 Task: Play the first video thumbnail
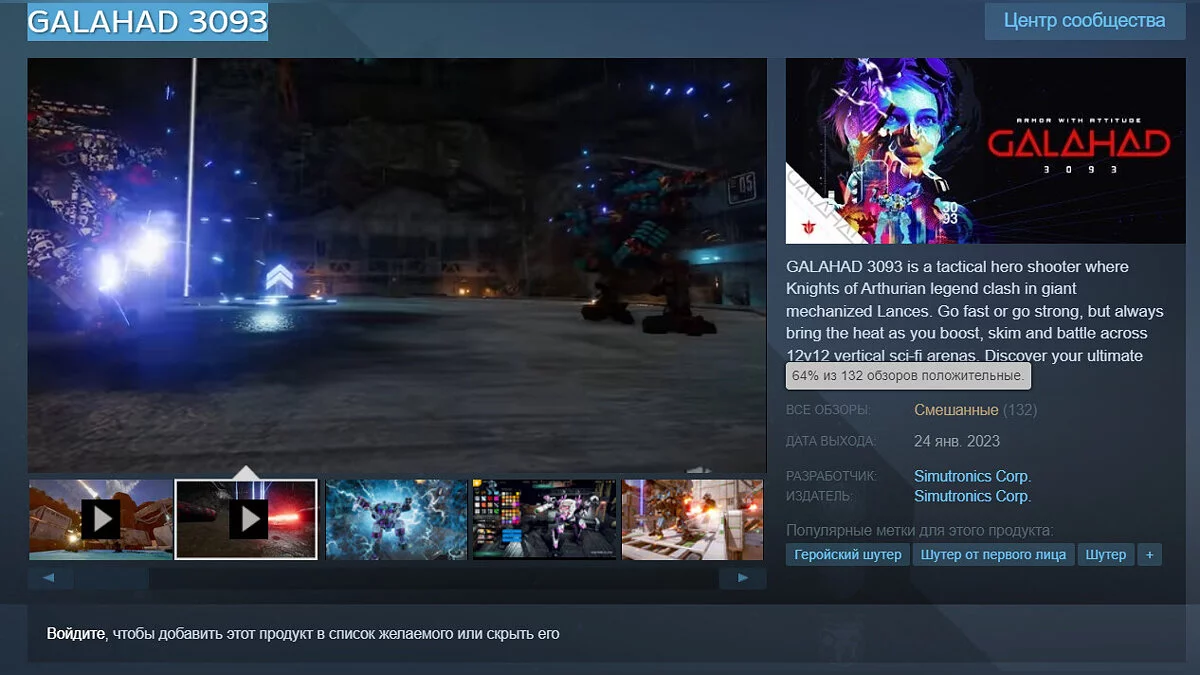[x=100, y=519]
